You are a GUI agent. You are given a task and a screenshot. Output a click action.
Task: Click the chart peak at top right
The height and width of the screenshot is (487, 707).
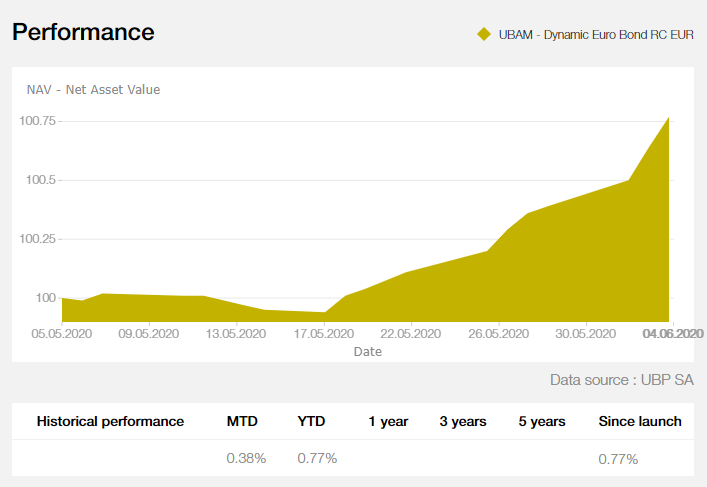(x=667, y=119)
